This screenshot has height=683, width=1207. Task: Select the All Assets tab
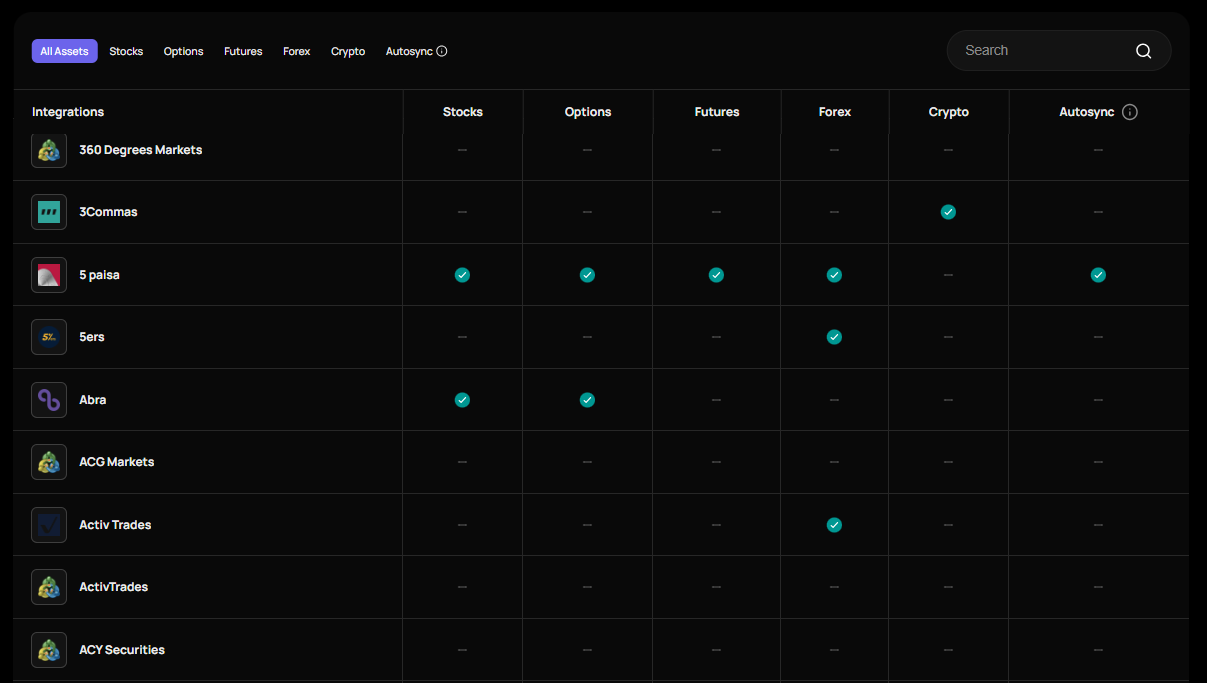pos(64,51)
